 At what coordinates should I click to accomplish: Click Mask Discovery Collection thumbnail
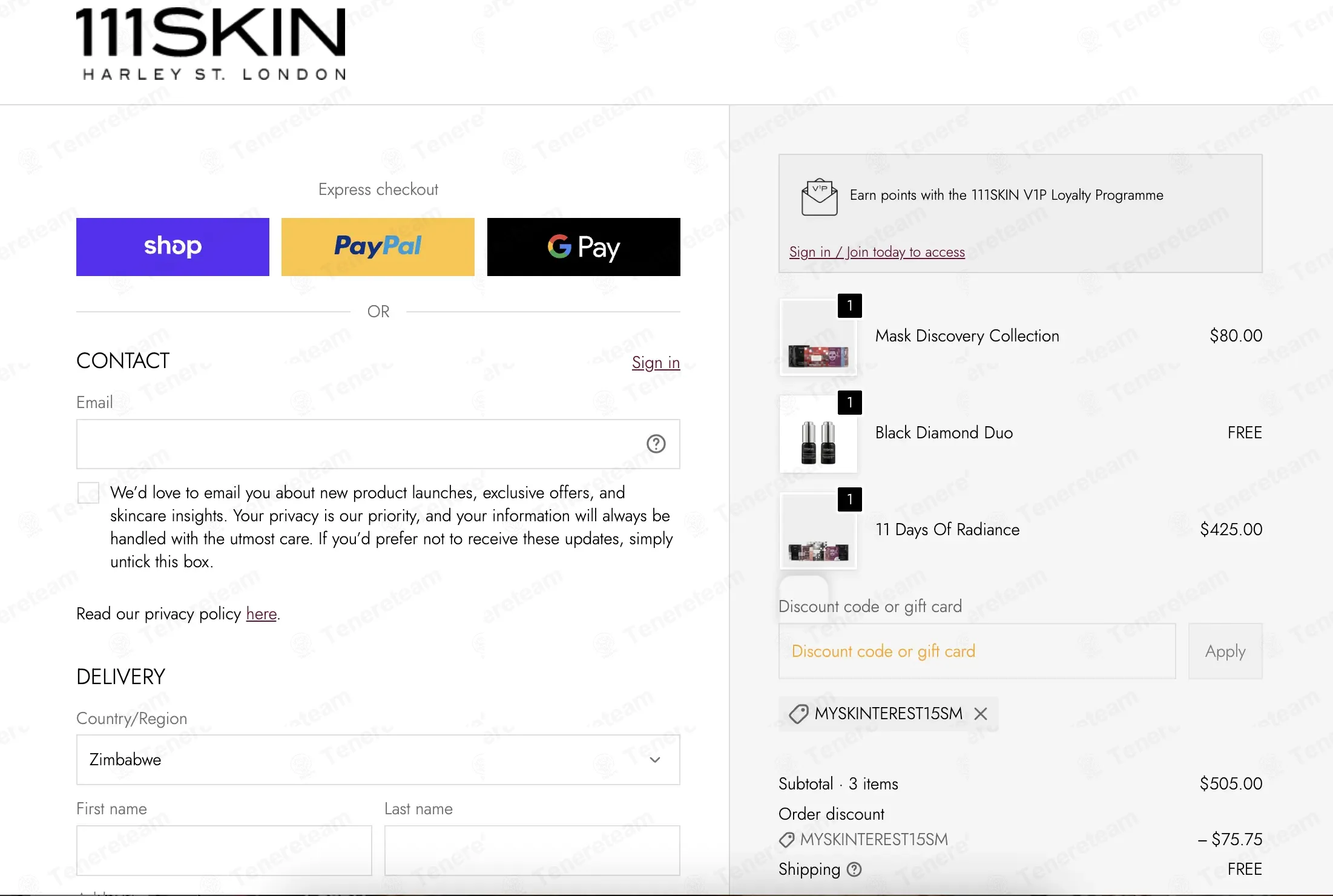(x=818, y=337)
